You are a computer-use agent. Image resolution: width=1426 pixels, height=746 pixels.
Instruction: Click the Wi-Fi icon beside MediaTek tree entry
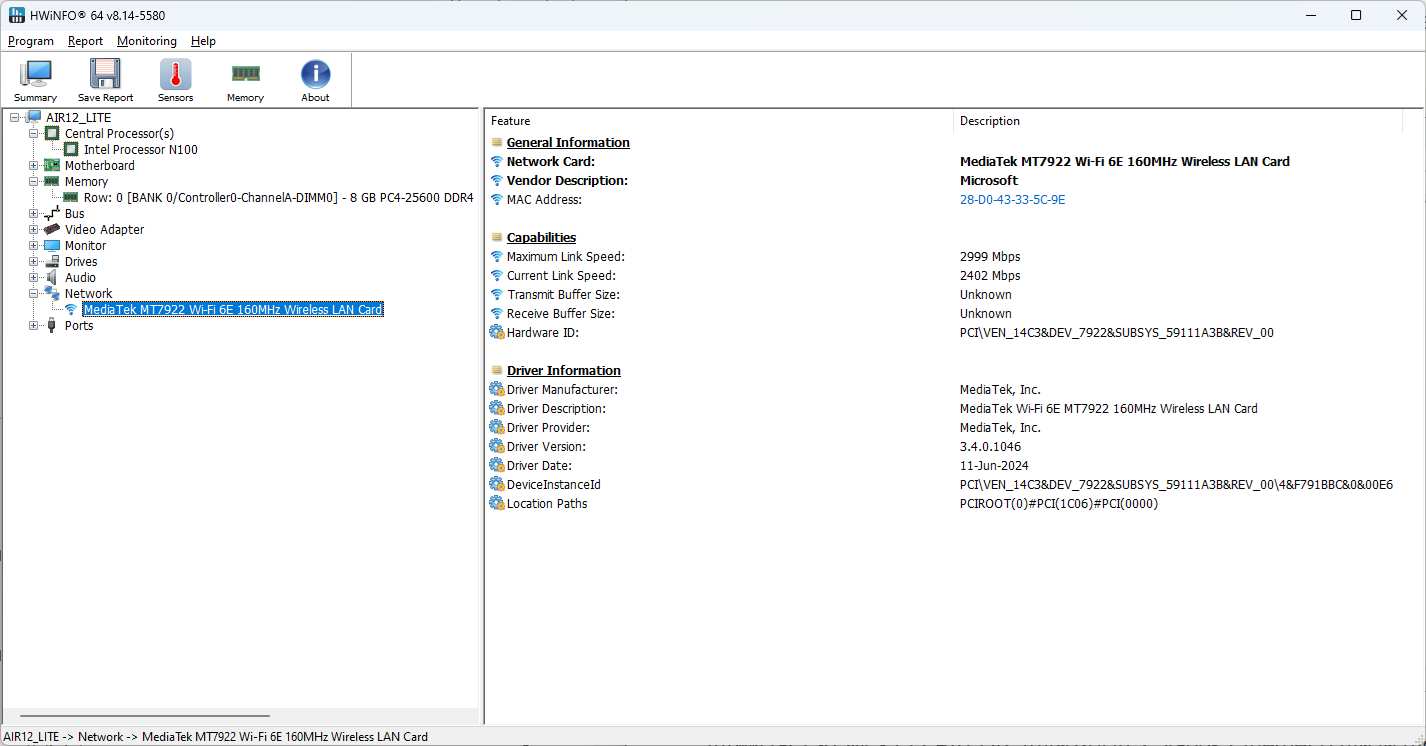[x=71, y=310]
